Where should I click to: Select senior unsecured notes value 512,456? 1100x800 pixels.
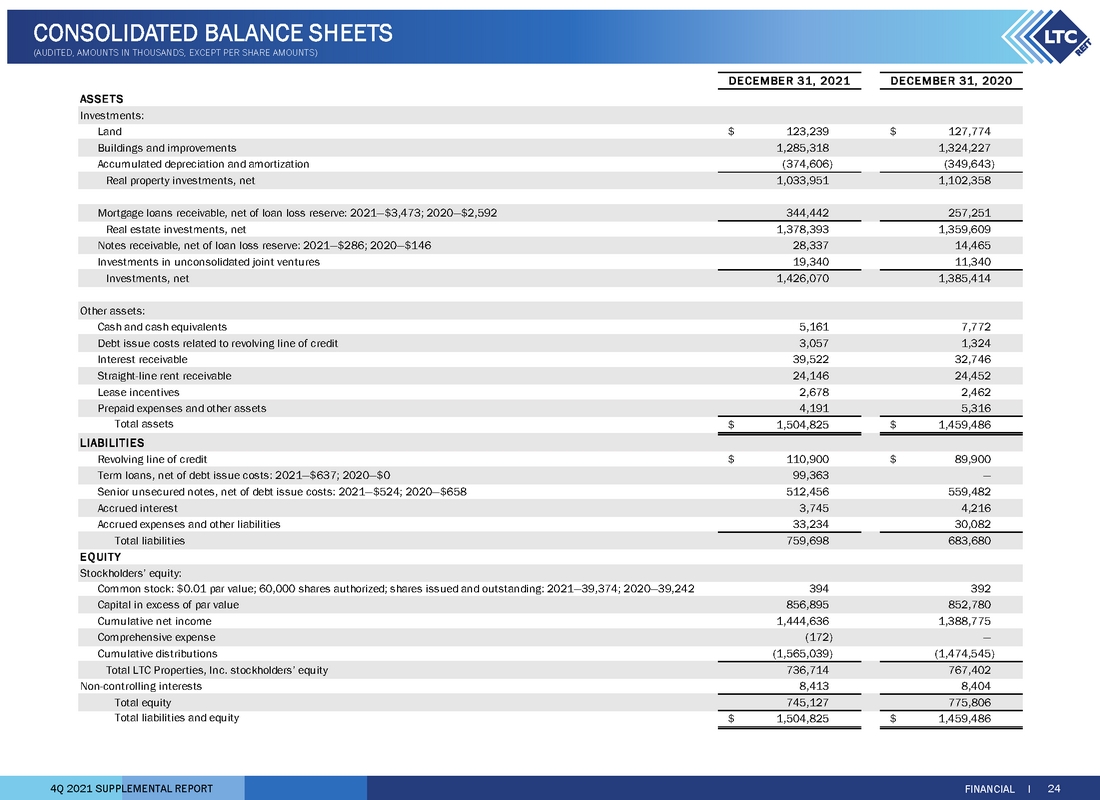click(x=807, y=492)
